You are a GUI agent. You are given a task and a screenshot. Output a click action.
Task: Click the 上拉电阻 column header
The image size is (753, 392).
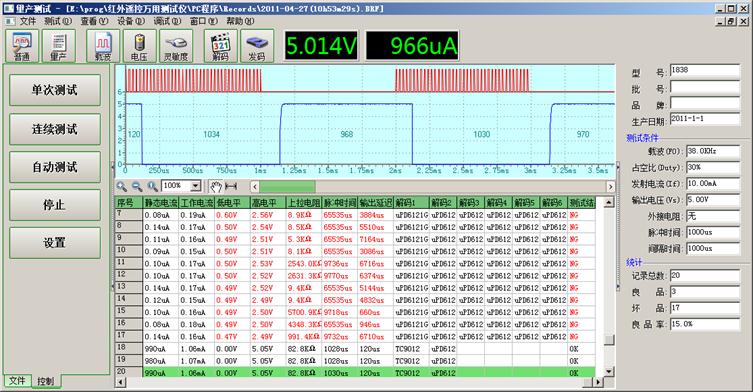click(x=304, y=203)
